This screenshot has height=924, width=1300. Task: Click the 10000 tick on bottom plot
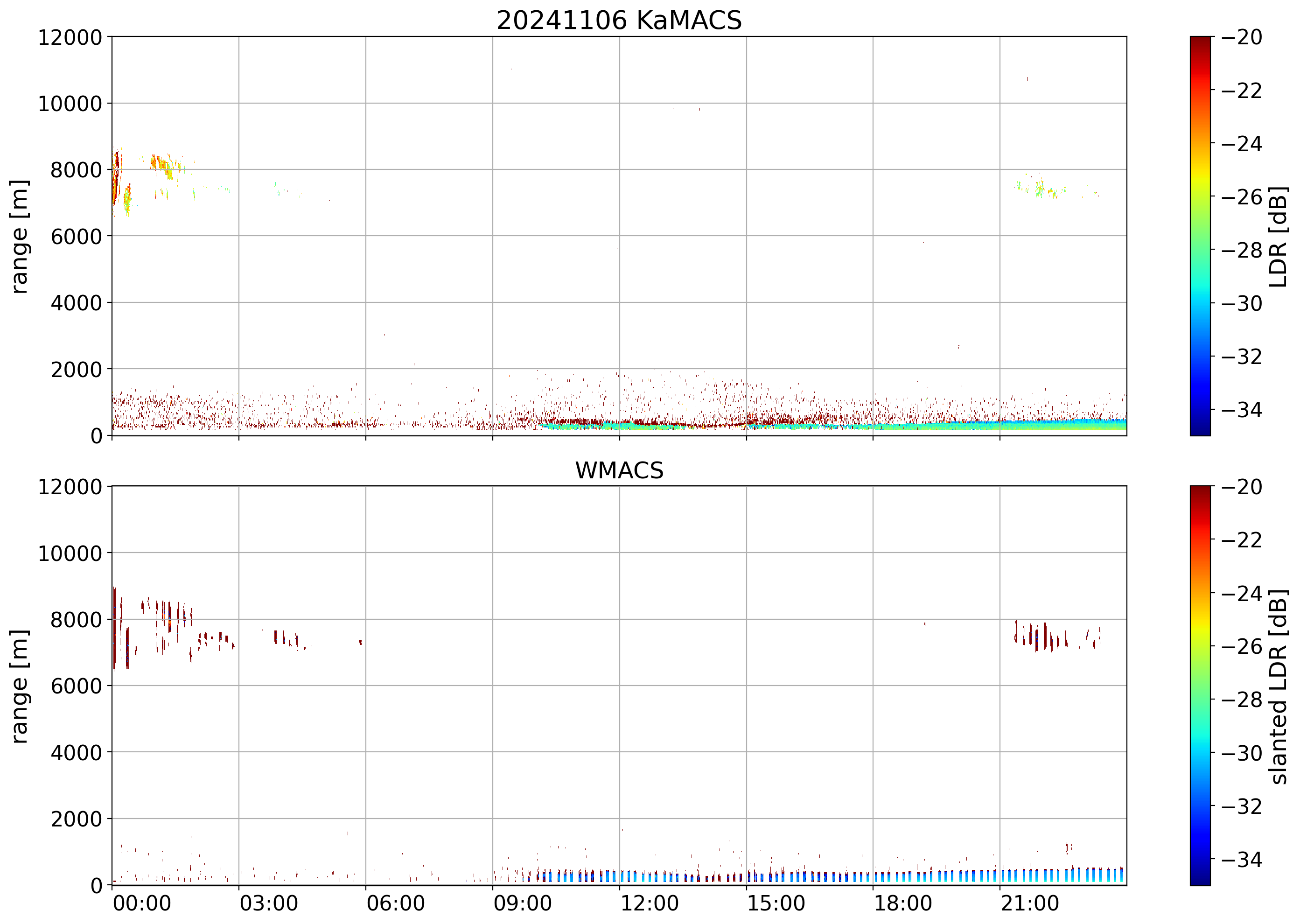(70, 553)
